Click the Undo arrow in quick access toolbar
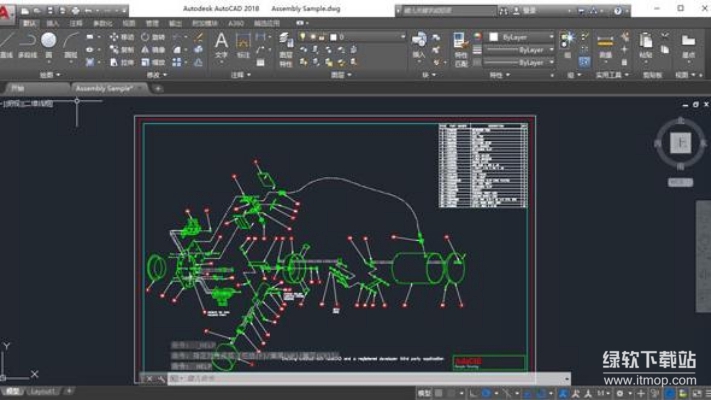The height and width of the screenshot is (400, 711). [88, 10]
